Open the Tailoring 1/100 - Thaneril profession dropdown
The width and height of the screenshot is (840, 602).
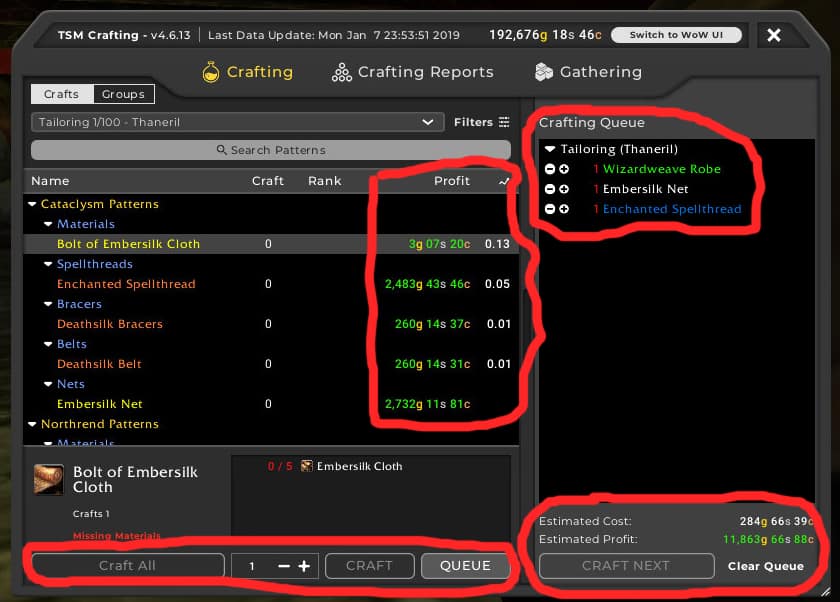[x=237, y=122]
